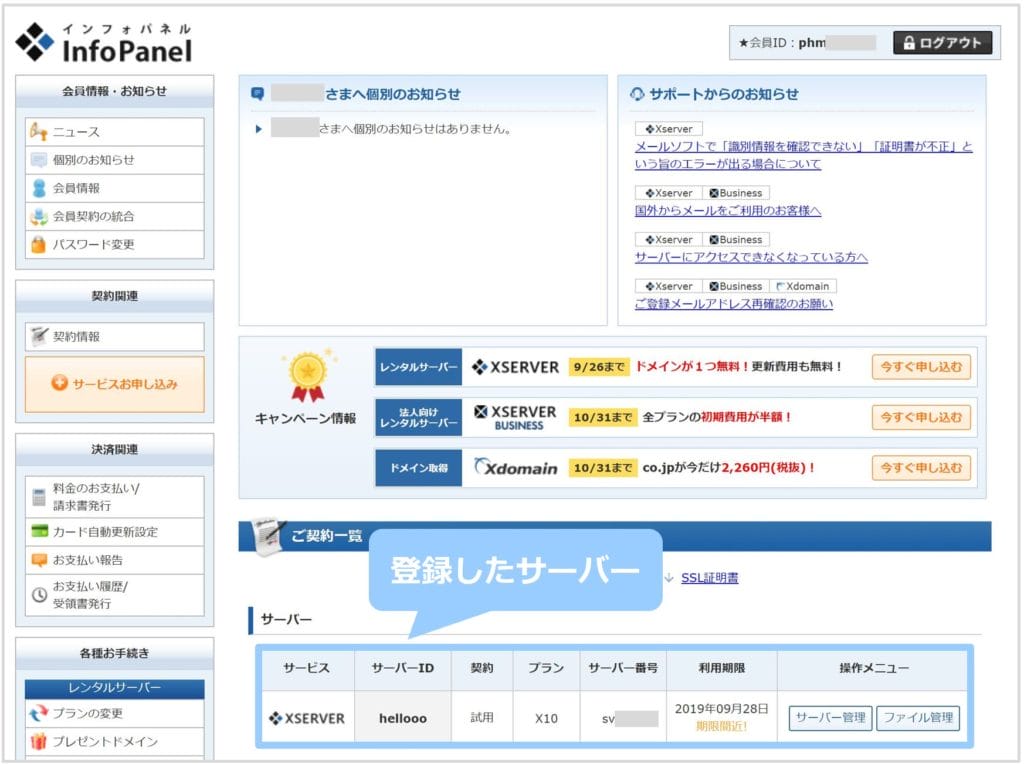The width and height of the screenshot is (1024, 764).
Task: Open 個別のお知らせ in the sidebar
Action: tap(114, 160)
